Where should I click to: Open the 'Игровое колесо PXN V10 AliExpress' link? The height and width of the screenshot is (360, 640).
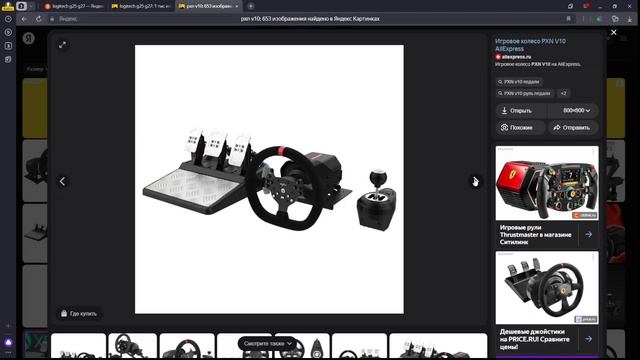coord(530,45)
